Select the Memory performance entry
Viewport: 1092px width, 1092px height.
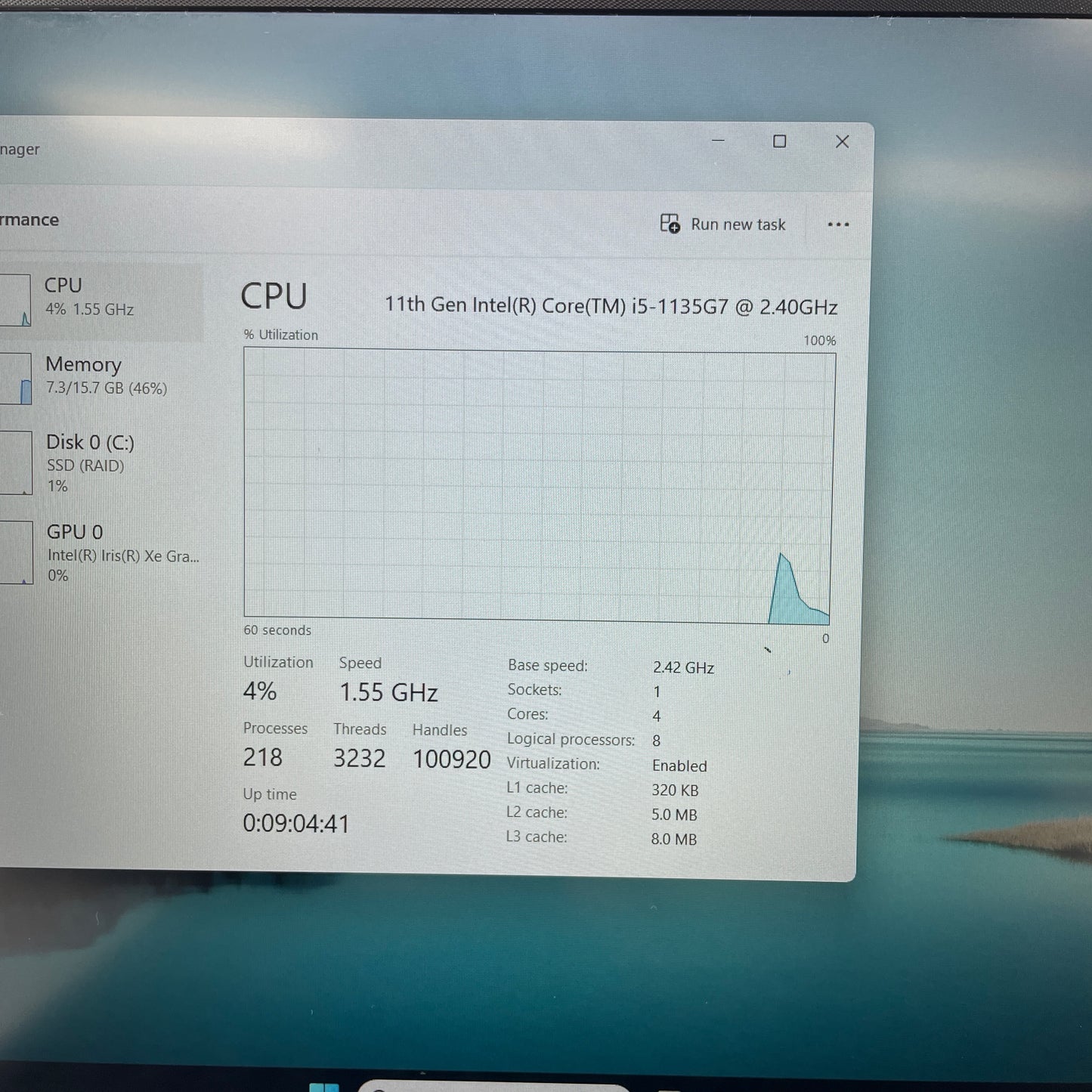coord(101,378)
